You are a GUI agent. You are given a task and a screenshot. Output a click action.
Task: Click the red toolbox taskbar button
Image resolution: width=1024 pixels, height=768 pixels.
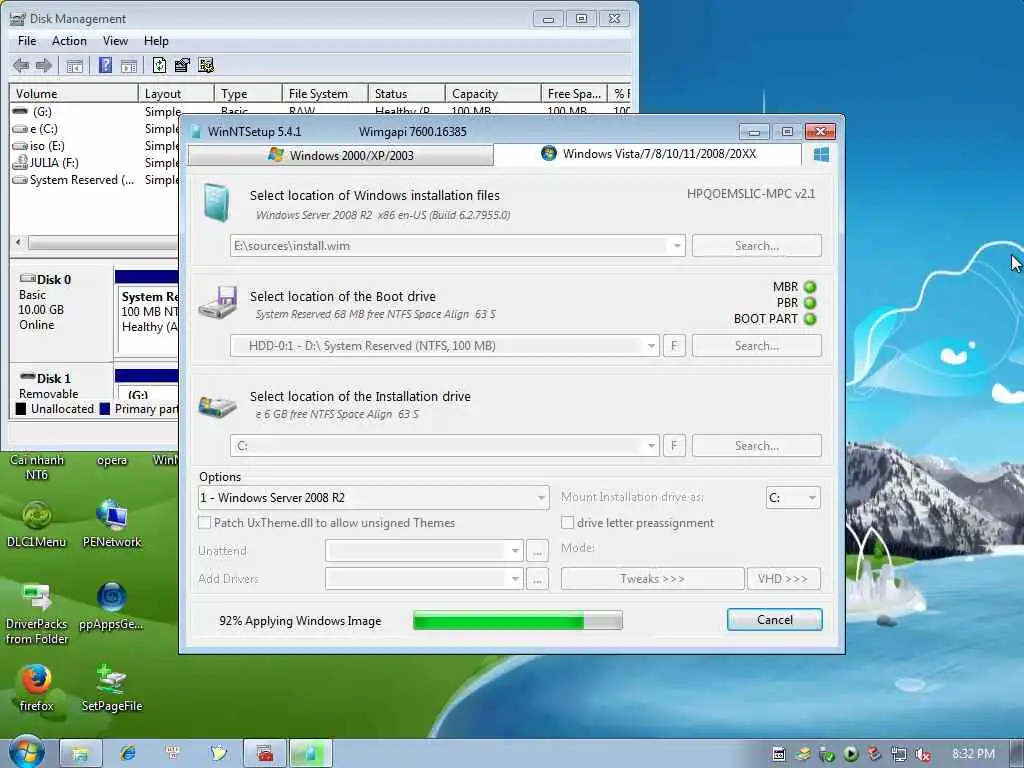264,754
